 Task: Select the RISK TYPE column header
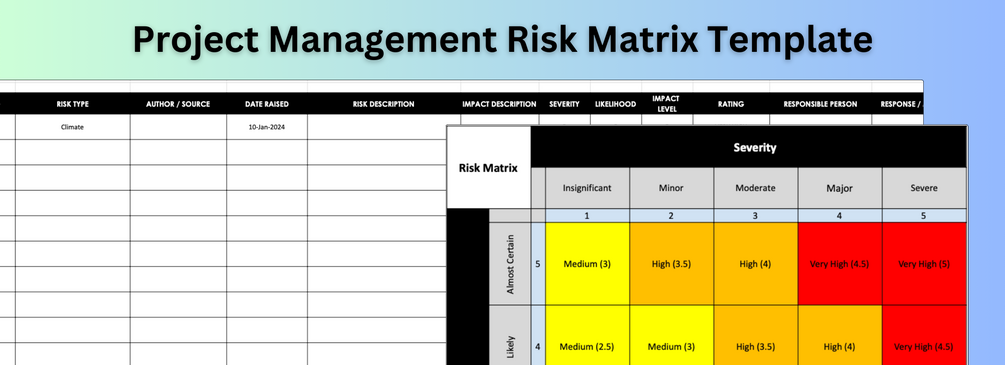72,104
